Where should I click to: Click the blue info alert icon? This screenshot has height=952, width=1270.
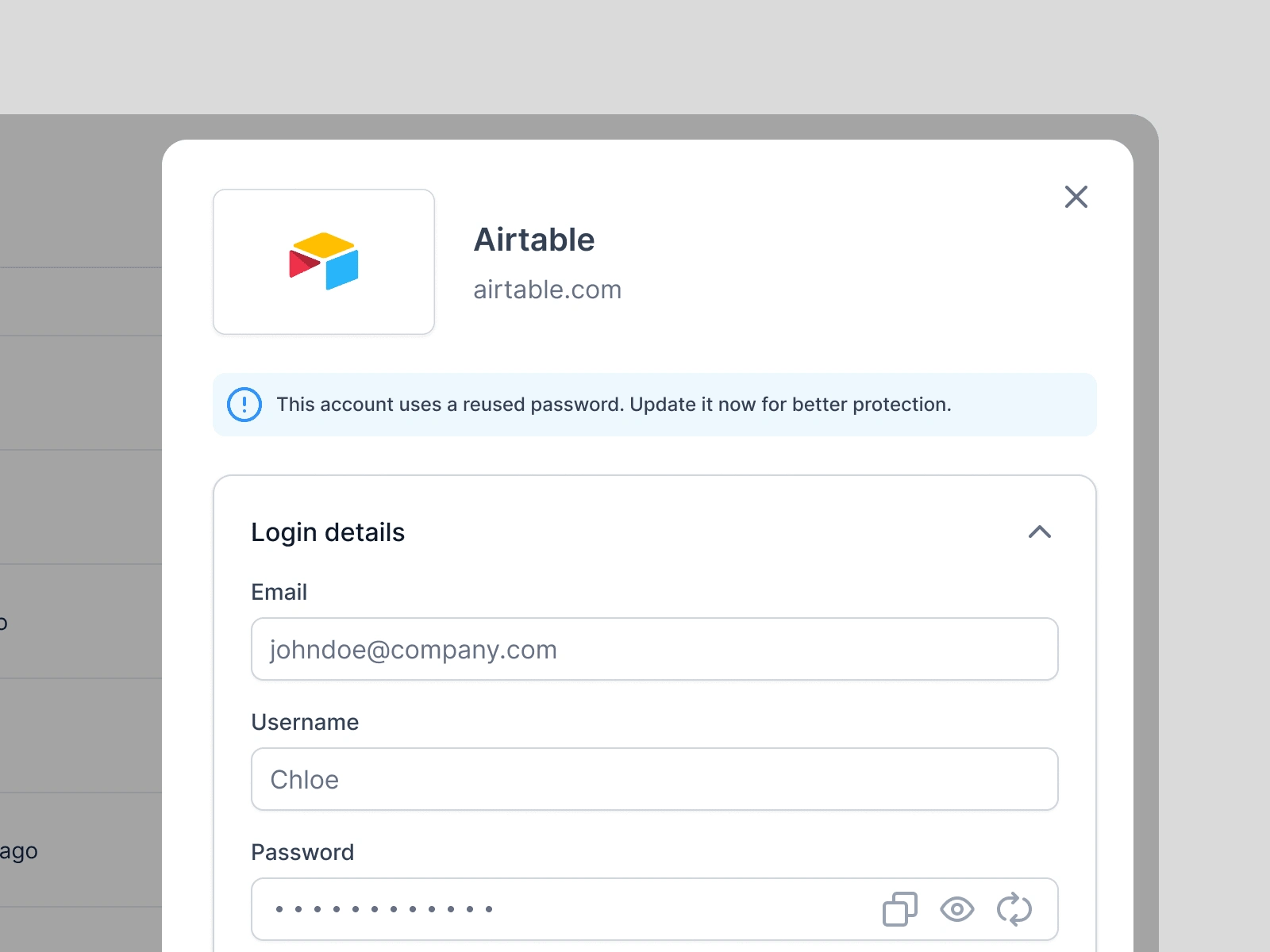coord(244,405)
